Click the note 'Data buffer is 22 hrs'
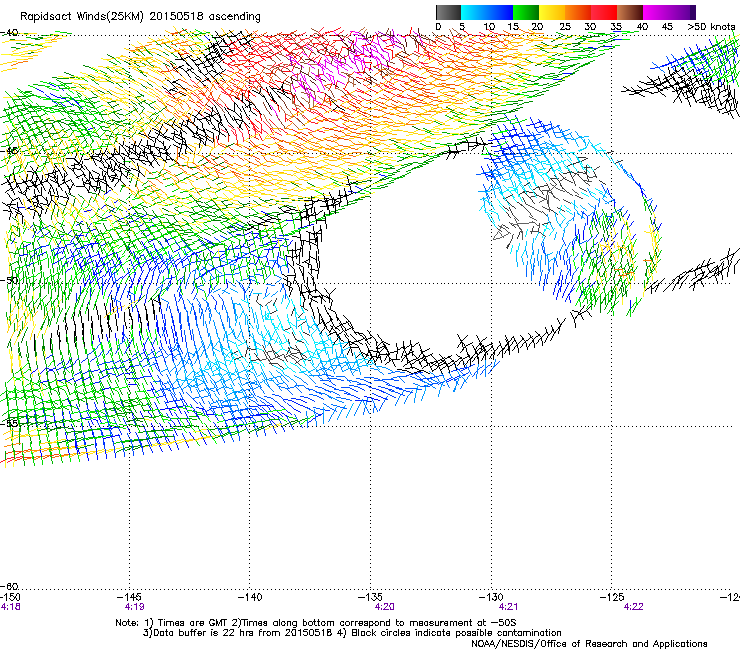This screenshot has height=650, width=740. [x=204, y=633]
